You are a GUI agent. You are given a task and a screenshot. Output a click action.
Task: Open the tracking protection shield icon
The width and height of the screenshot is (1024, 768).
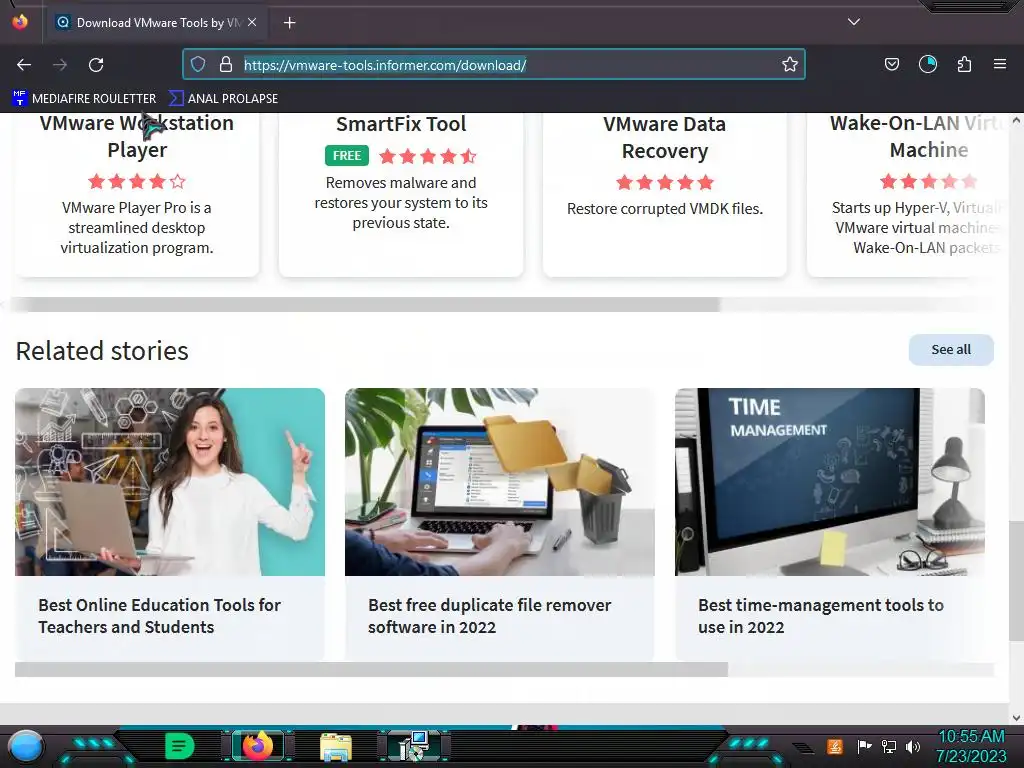(x=198, y=64)
